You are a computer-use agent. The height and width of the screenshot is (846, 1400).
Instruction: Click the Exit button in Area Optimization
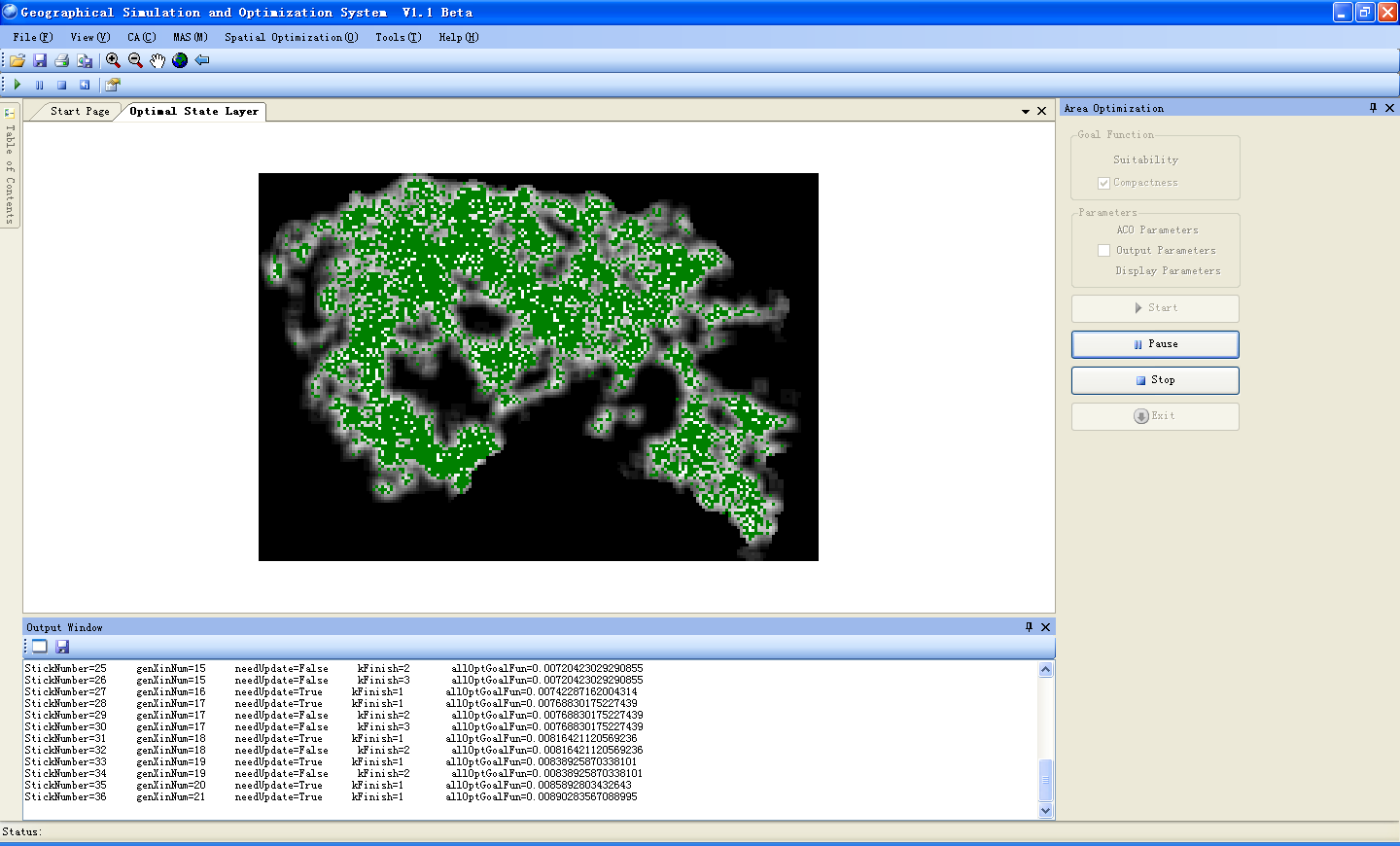(1155, 416)
